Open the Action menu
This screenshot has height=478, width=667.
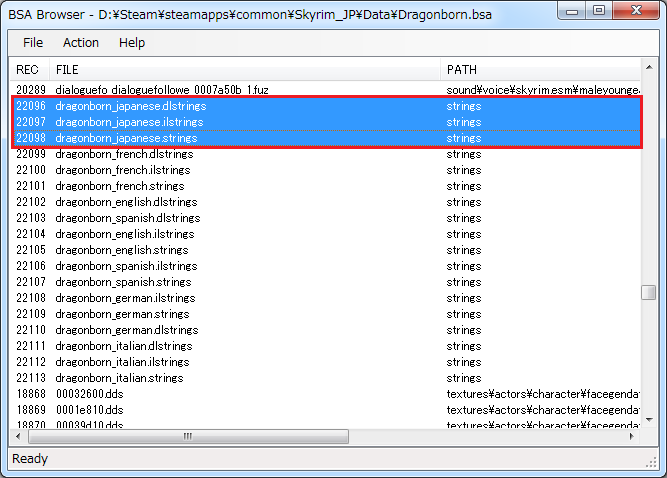point(81,43)
